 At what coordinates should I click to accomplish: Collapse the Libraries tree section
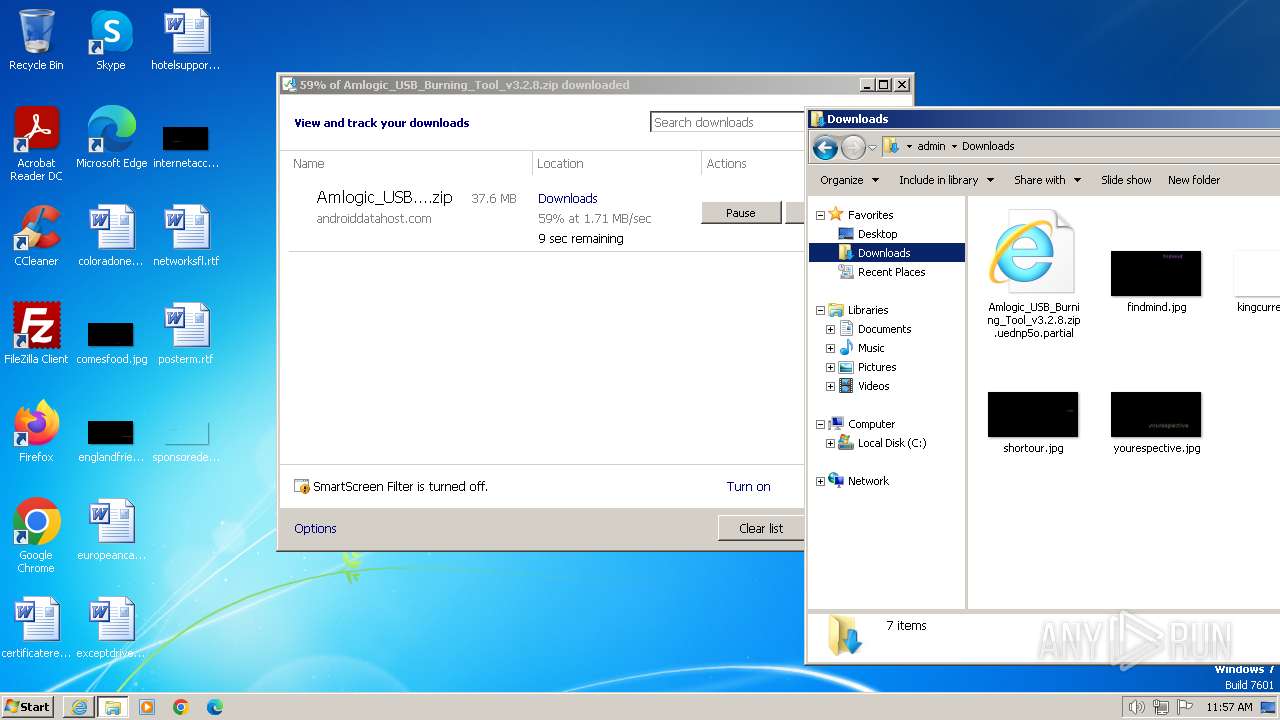pyautogui.click(x=820, y=310)
